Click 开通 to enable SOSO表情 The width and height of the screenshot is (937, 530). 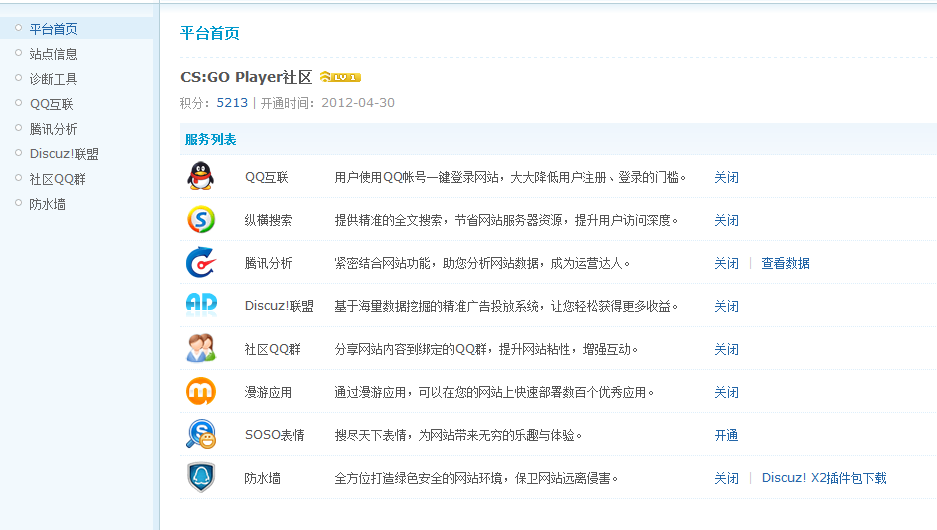point(727,436)
